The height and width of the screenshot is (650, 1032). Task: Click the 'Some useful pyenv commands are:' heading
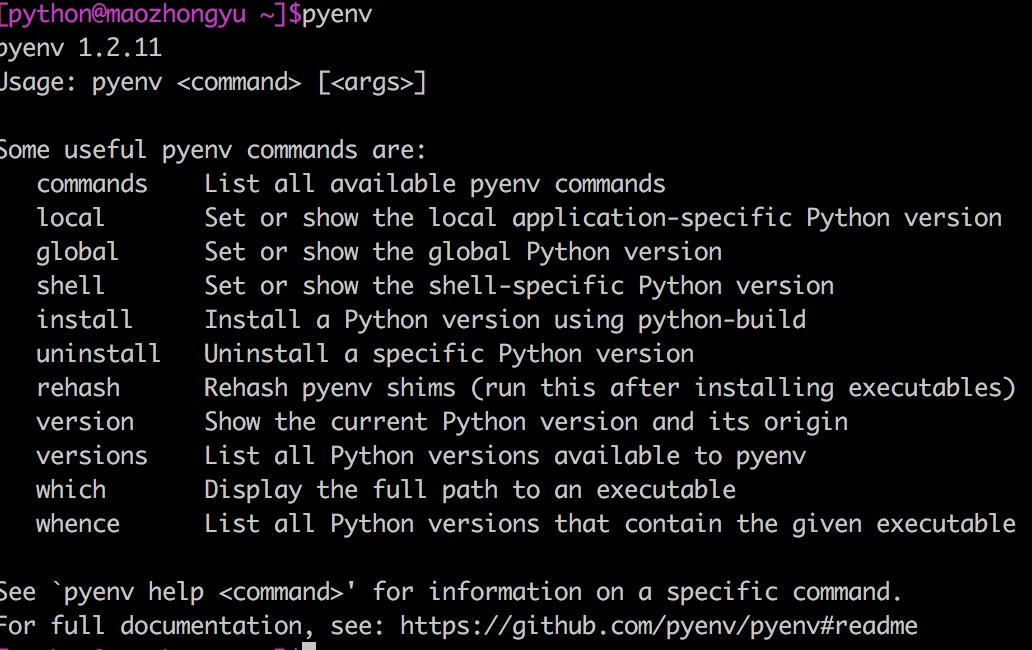pyautogui.click(x=213, y=150)
